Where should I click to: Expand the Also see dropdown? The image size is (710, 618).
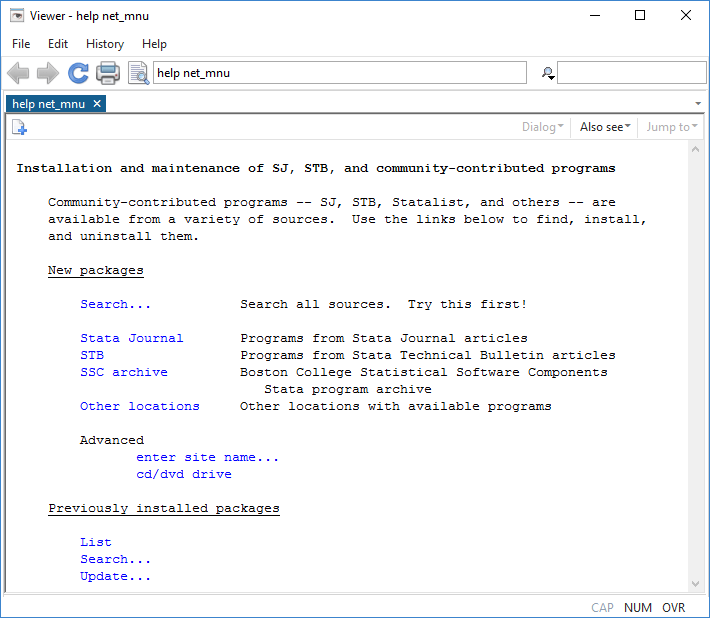(605, 127)
